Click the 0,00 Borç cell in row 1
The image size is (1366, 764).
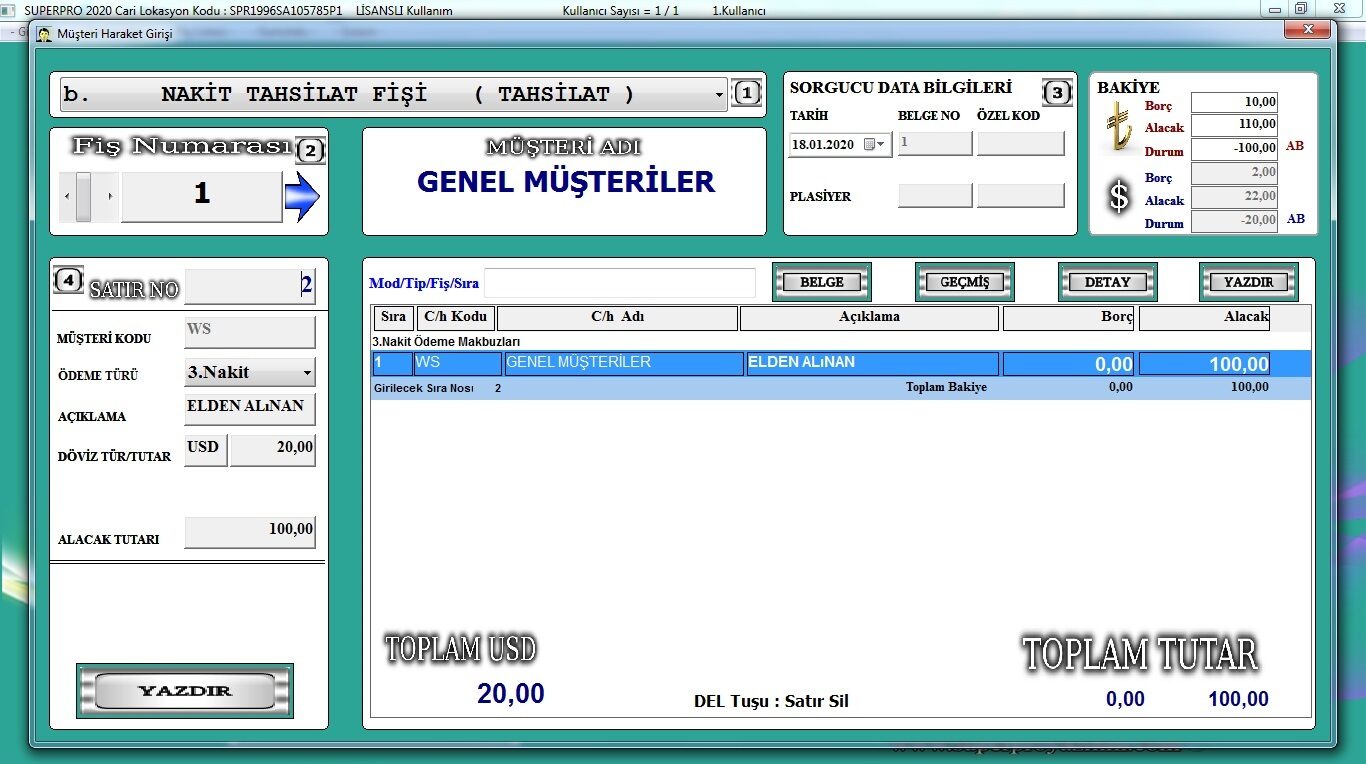coord(1068,363)
